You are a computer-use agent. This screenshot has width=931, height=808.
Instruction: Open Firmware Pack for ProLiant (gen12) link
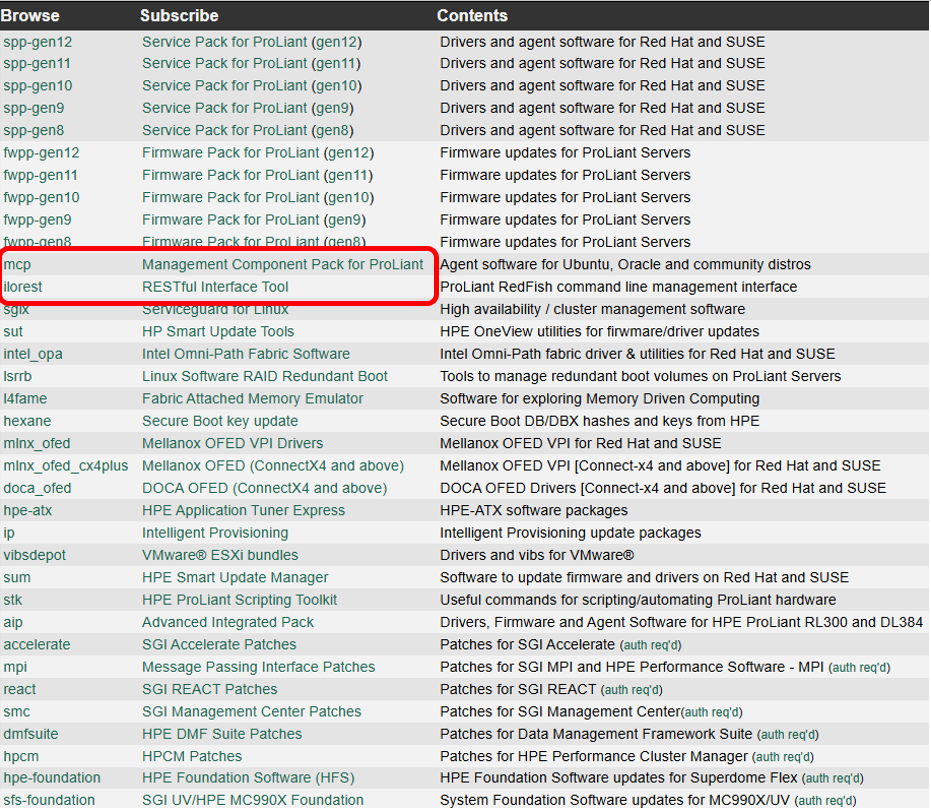click(x=258, y=153)
